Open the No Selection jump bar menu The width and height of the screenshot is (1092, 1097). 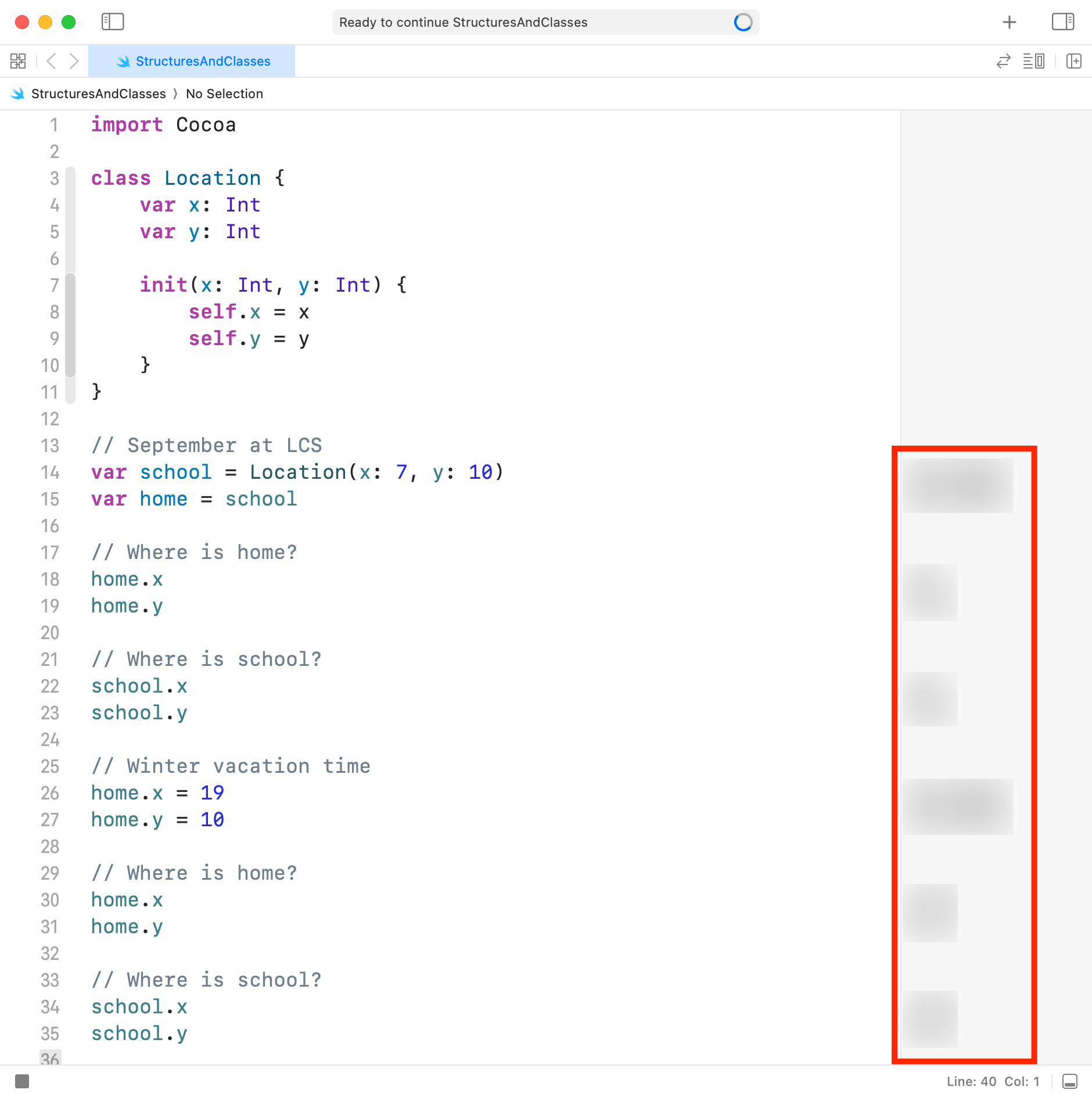[x=224, y=94]
